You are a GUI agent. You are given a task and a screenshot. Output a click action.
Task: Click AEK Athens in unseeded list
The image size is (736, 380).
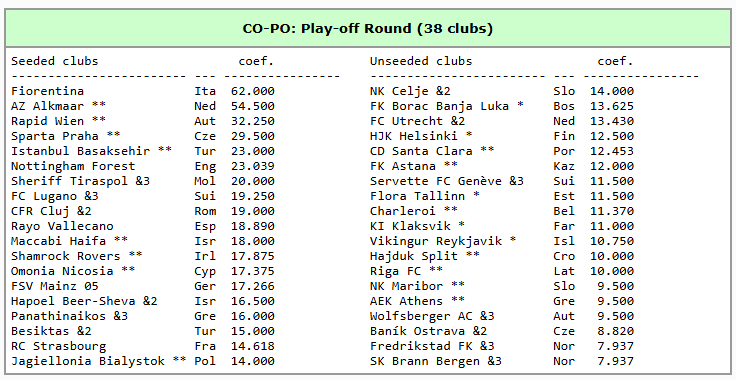point(406,301)
